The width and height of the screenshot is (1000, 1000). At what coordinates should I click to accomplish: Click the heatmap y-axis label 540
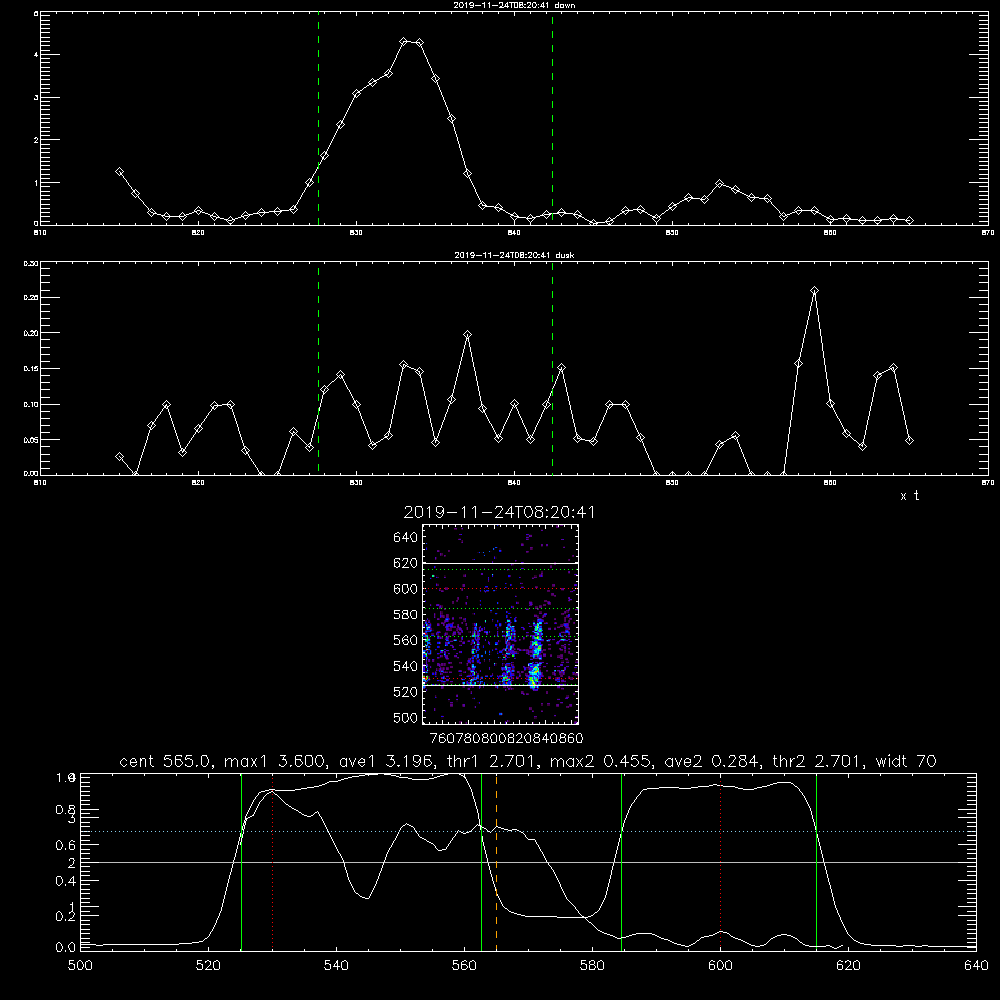click(x=406, y=666)
